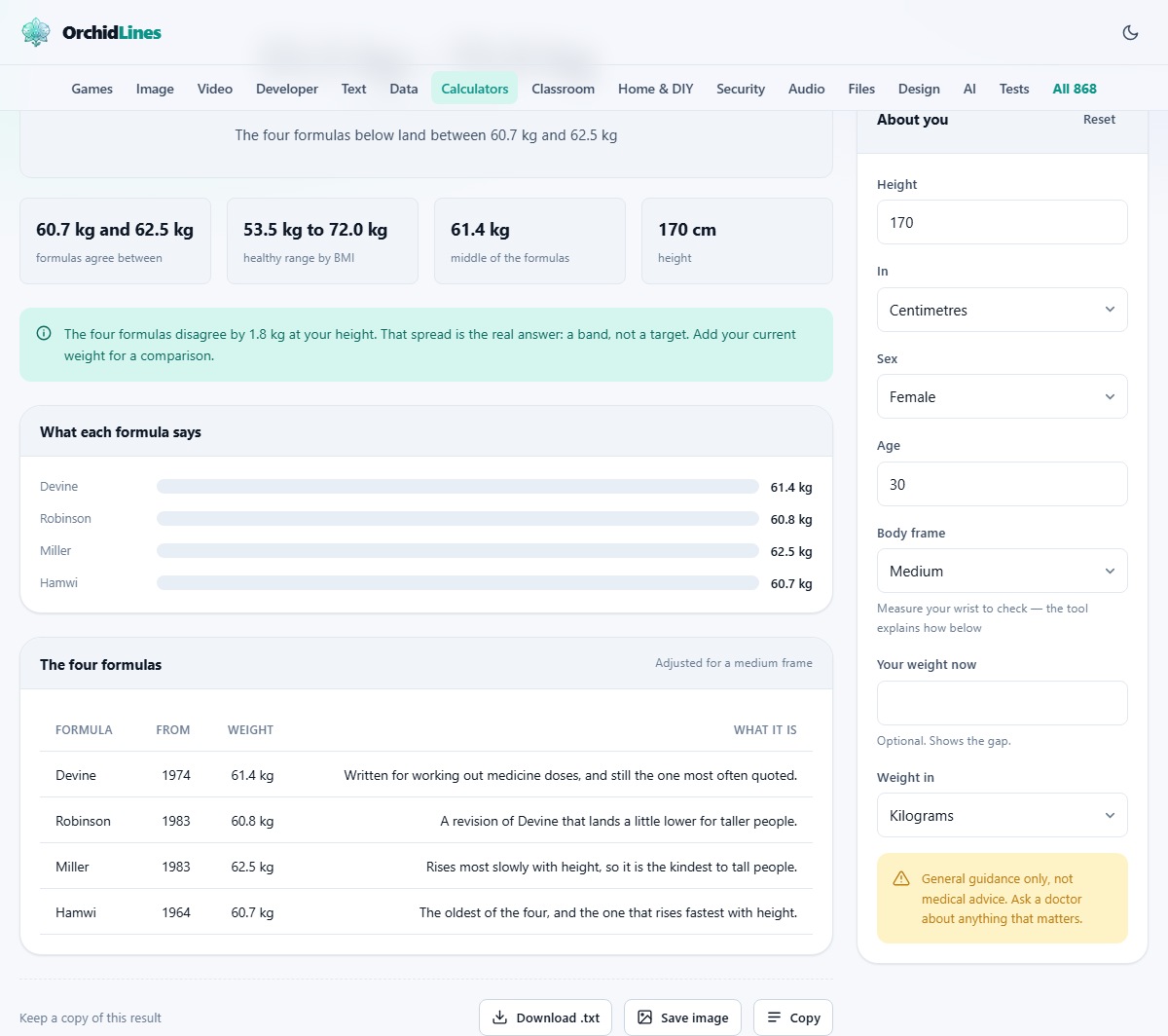This screenshot has width=1168, height=1036.
Task: Open the Games category
Action: click(x=92, y=89)
